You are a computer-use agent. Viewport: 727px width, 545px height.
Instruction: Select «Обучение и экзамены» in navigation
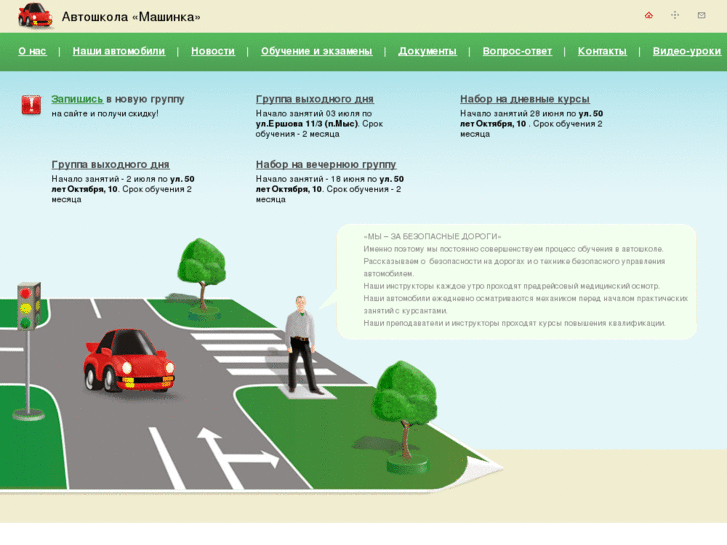(317, 51)
